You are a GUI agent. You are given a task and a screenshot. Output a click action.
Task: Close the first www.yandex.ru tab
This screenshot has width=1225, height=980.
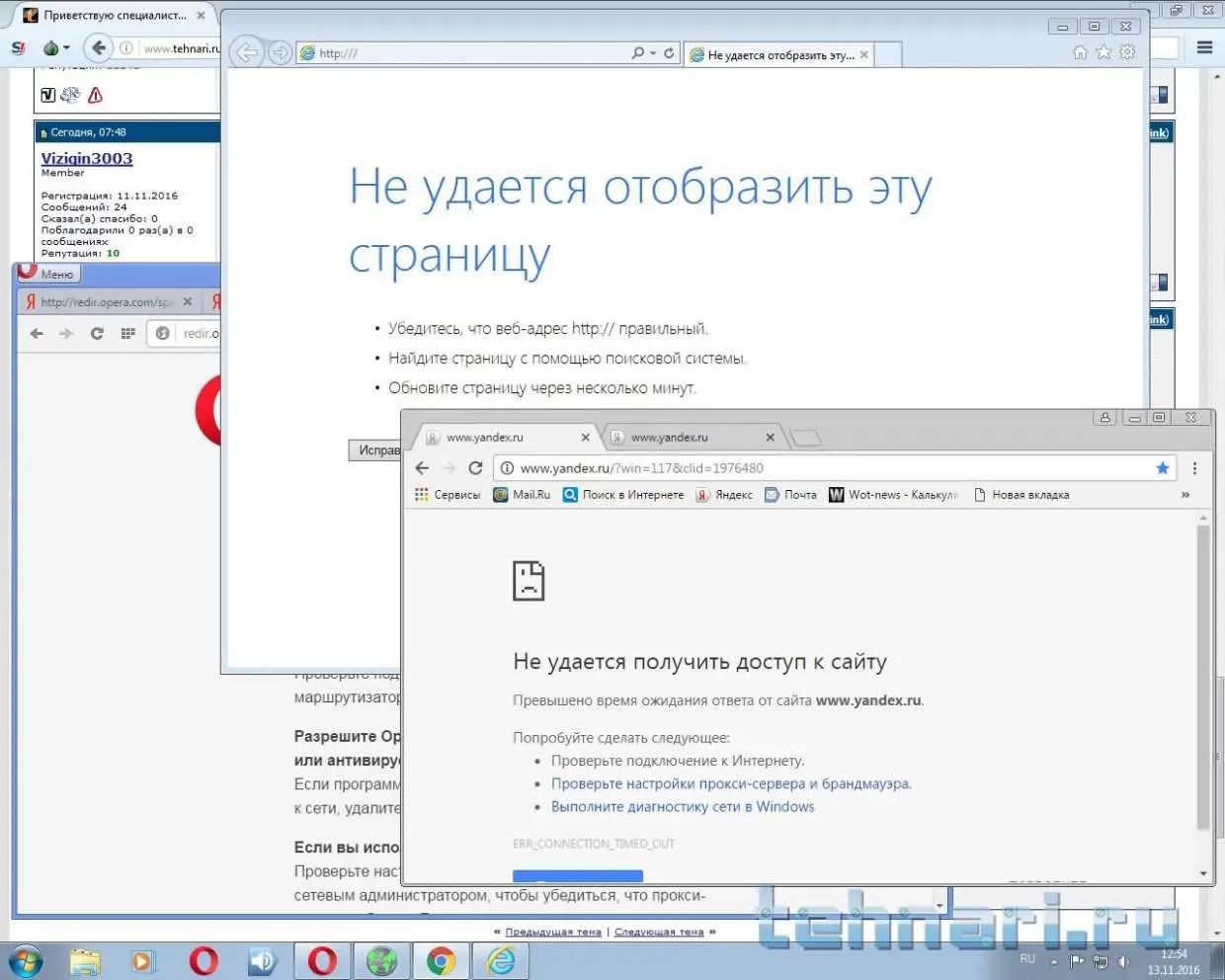(x=586, y=438)
